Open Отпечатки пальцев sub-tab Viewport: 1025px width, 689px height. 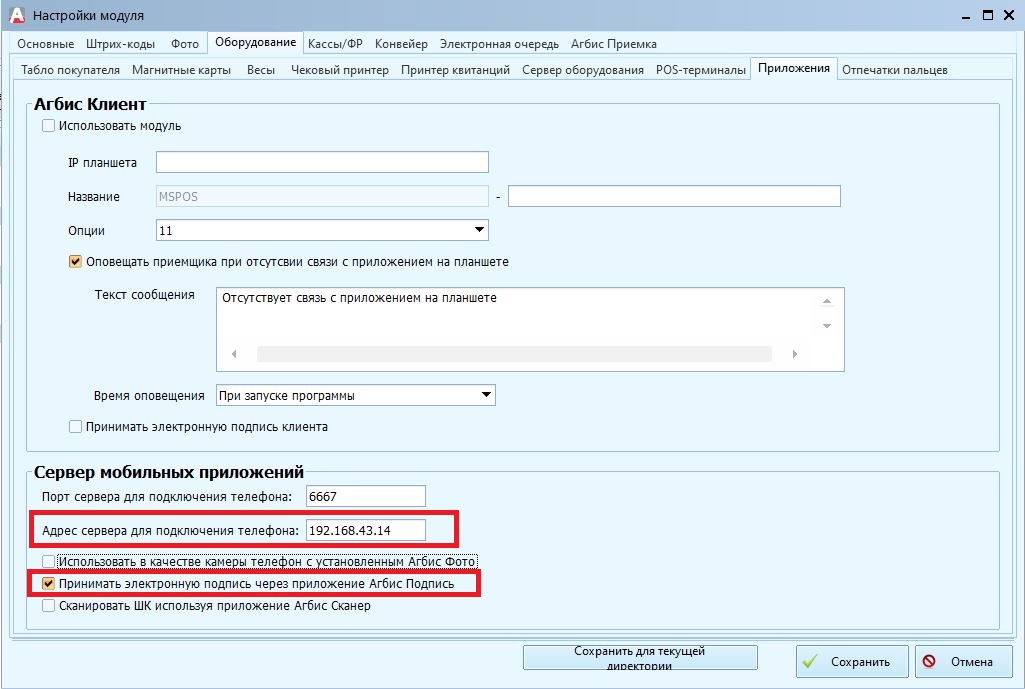click(895, 70)
